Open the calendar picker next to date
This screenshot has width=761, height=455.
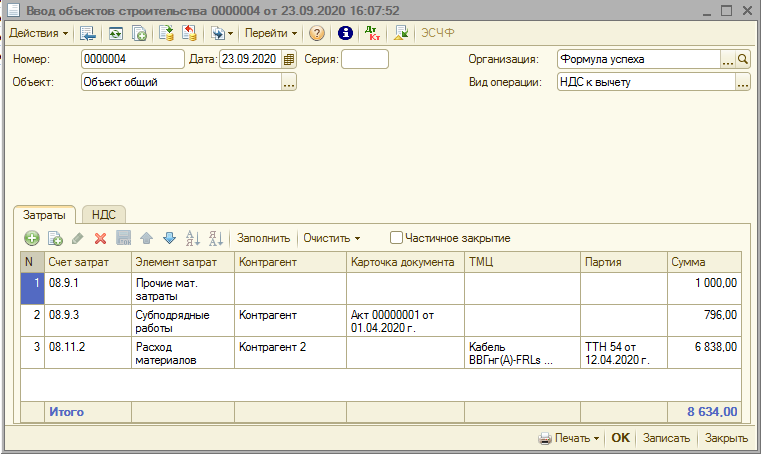[290, 59]
